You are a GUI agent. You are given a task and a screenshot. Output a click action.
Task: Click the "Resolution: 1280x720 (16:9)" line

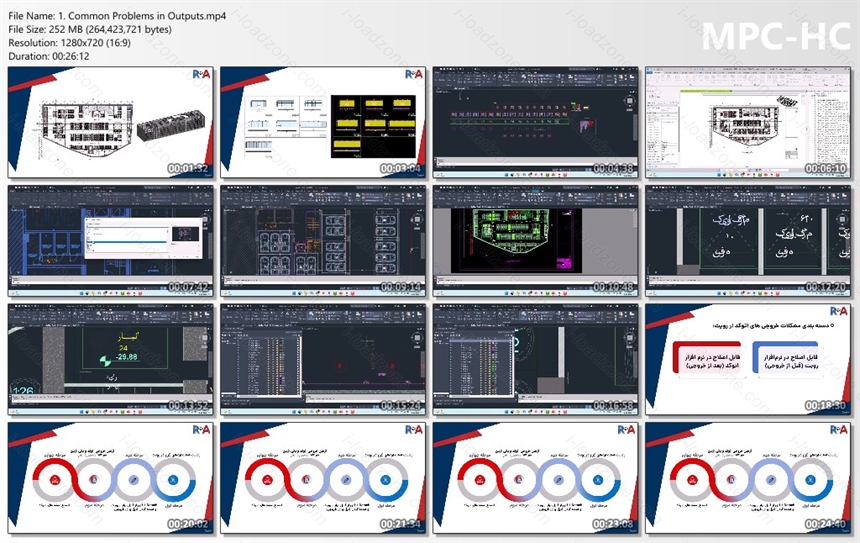[x=70, y=43]
